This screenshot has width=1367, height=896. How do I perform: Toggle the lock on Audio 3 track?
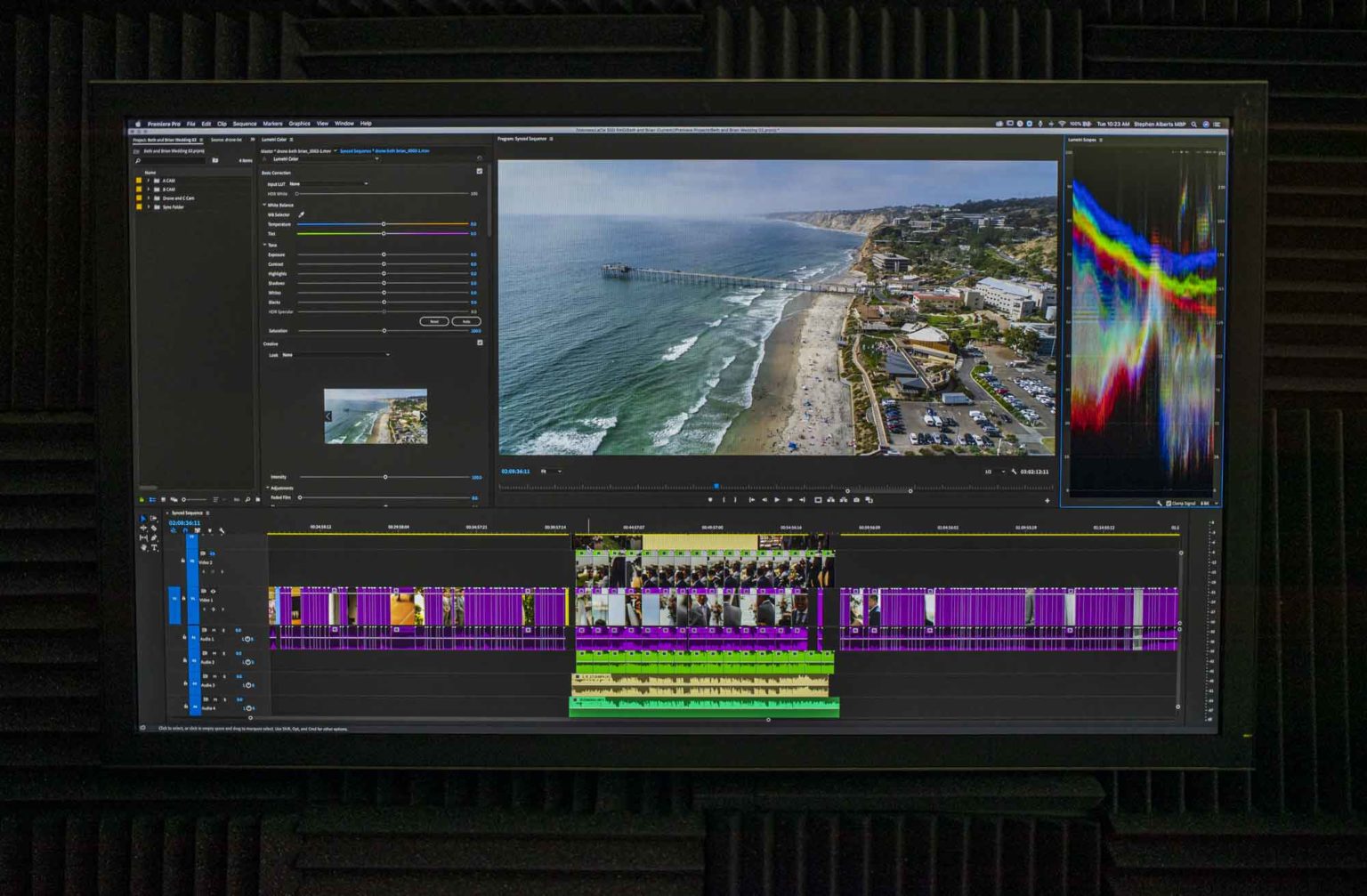coord(185,683)
